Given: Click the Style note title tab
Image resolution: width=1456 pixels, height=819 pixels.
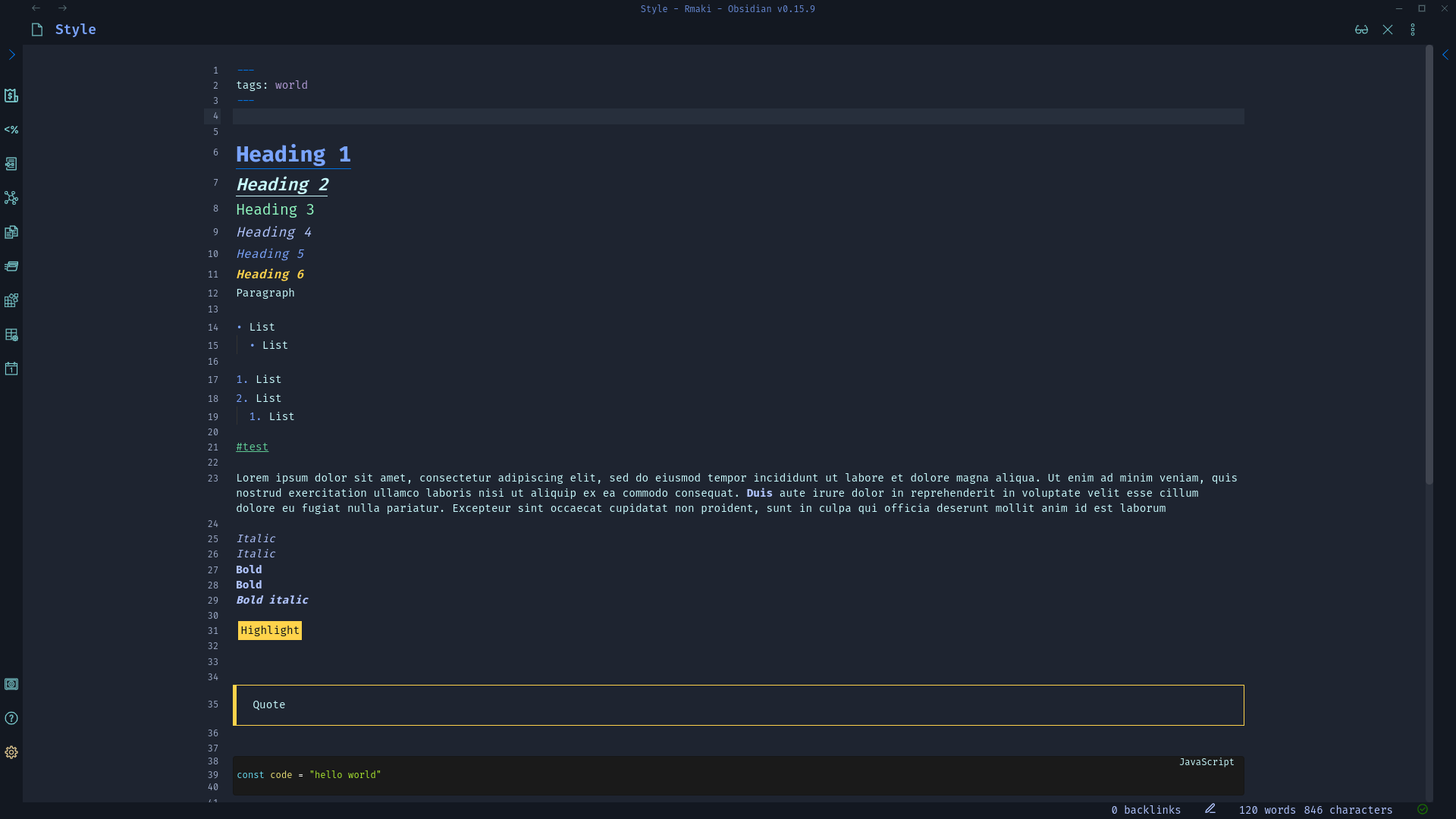Looking at the screenshot, I should click(75, 29).
